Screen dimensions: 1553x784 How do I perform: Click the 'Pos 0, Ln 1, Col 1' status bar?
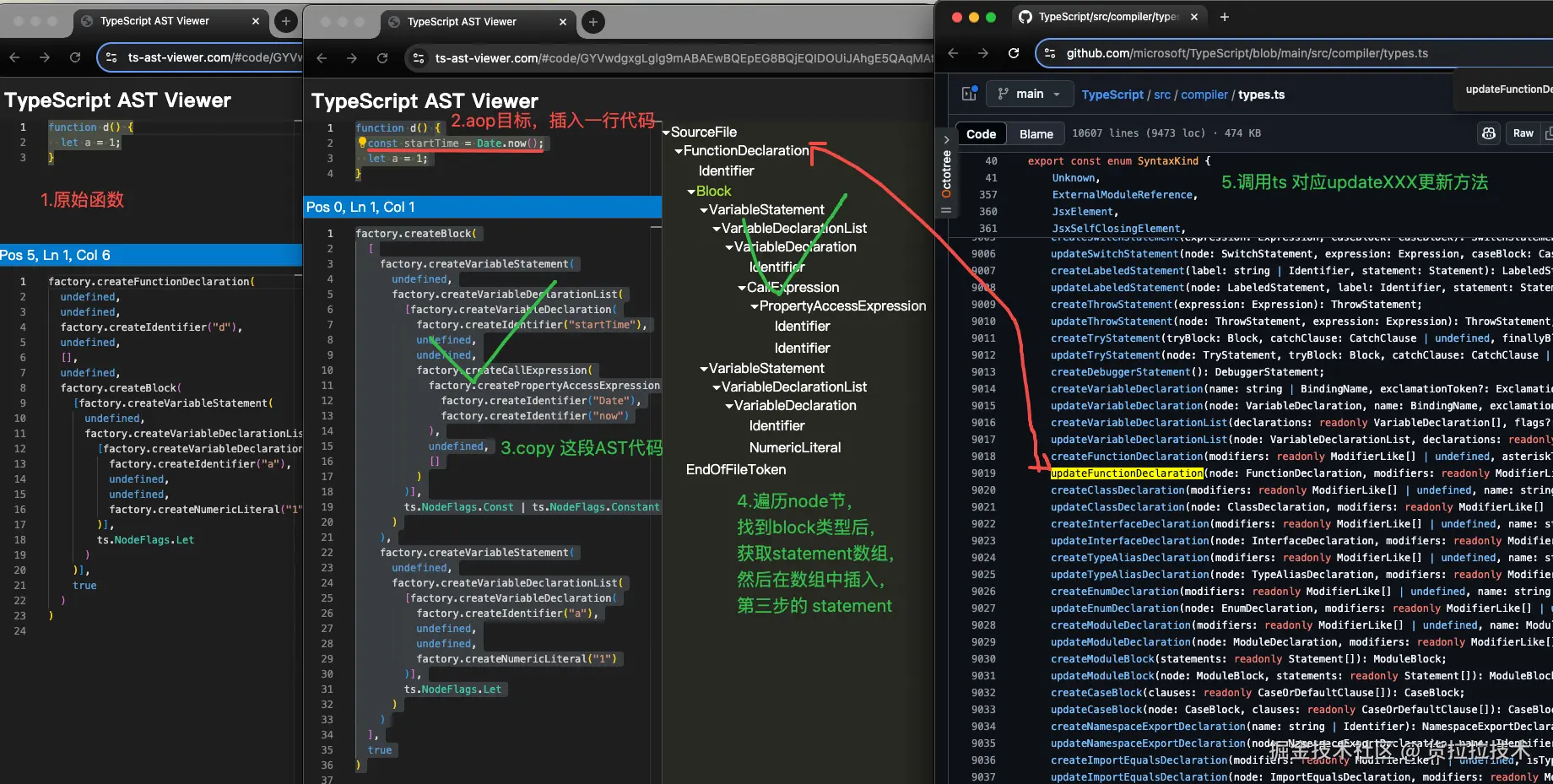click(x=483, y=207)
